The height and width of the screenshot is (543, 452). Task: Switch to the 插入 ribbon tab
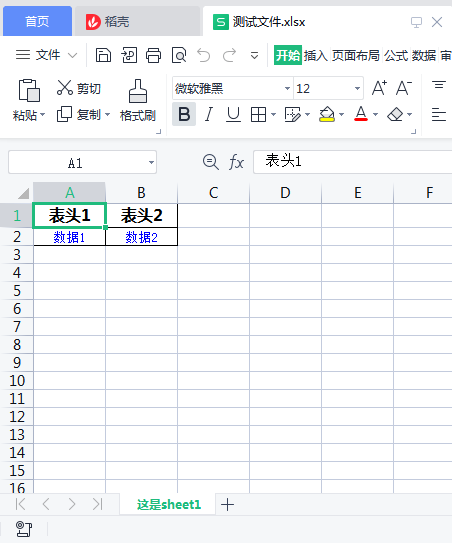tap(316, 55)
